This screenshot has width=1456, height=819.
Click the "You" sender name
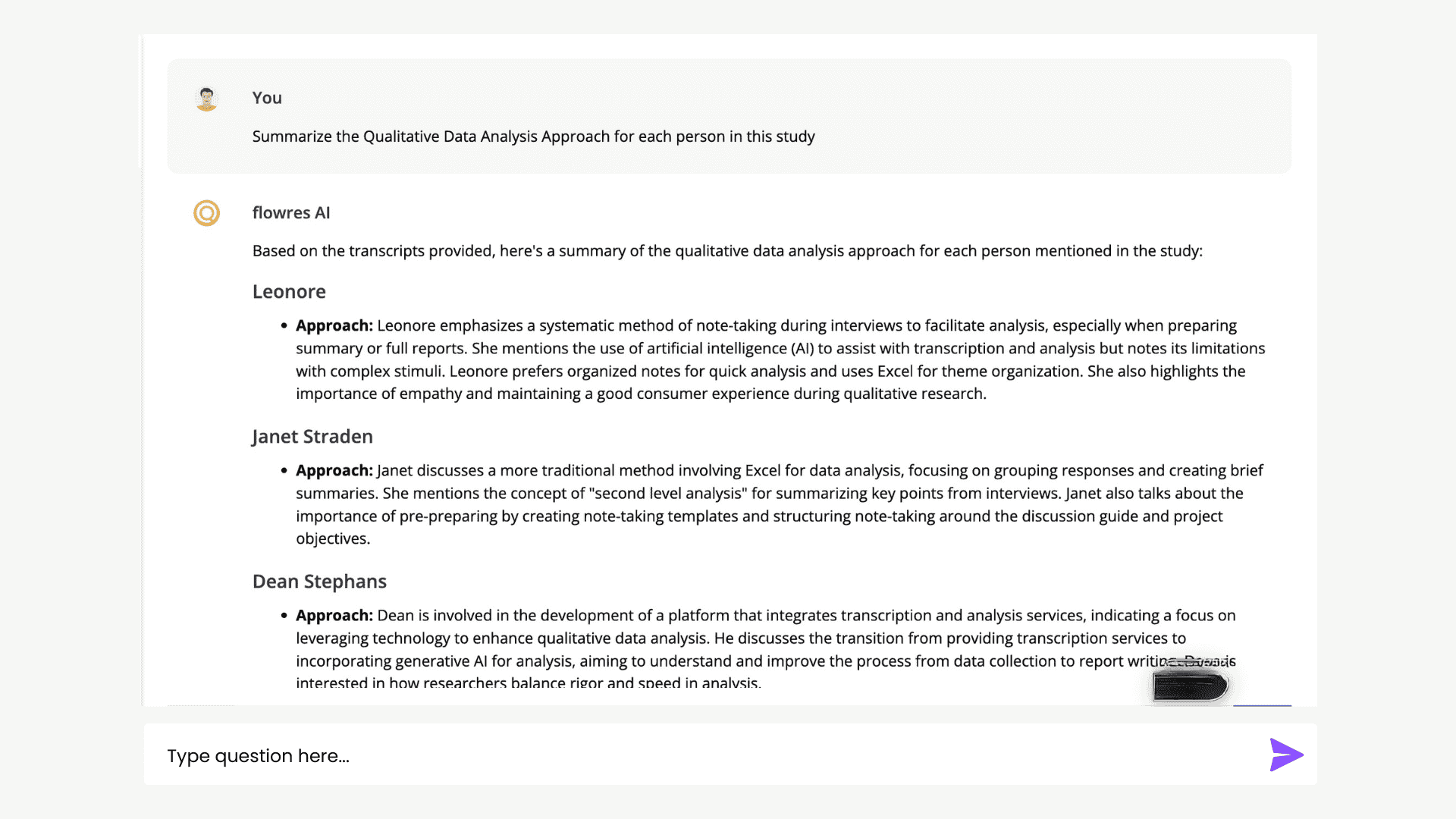267,98
